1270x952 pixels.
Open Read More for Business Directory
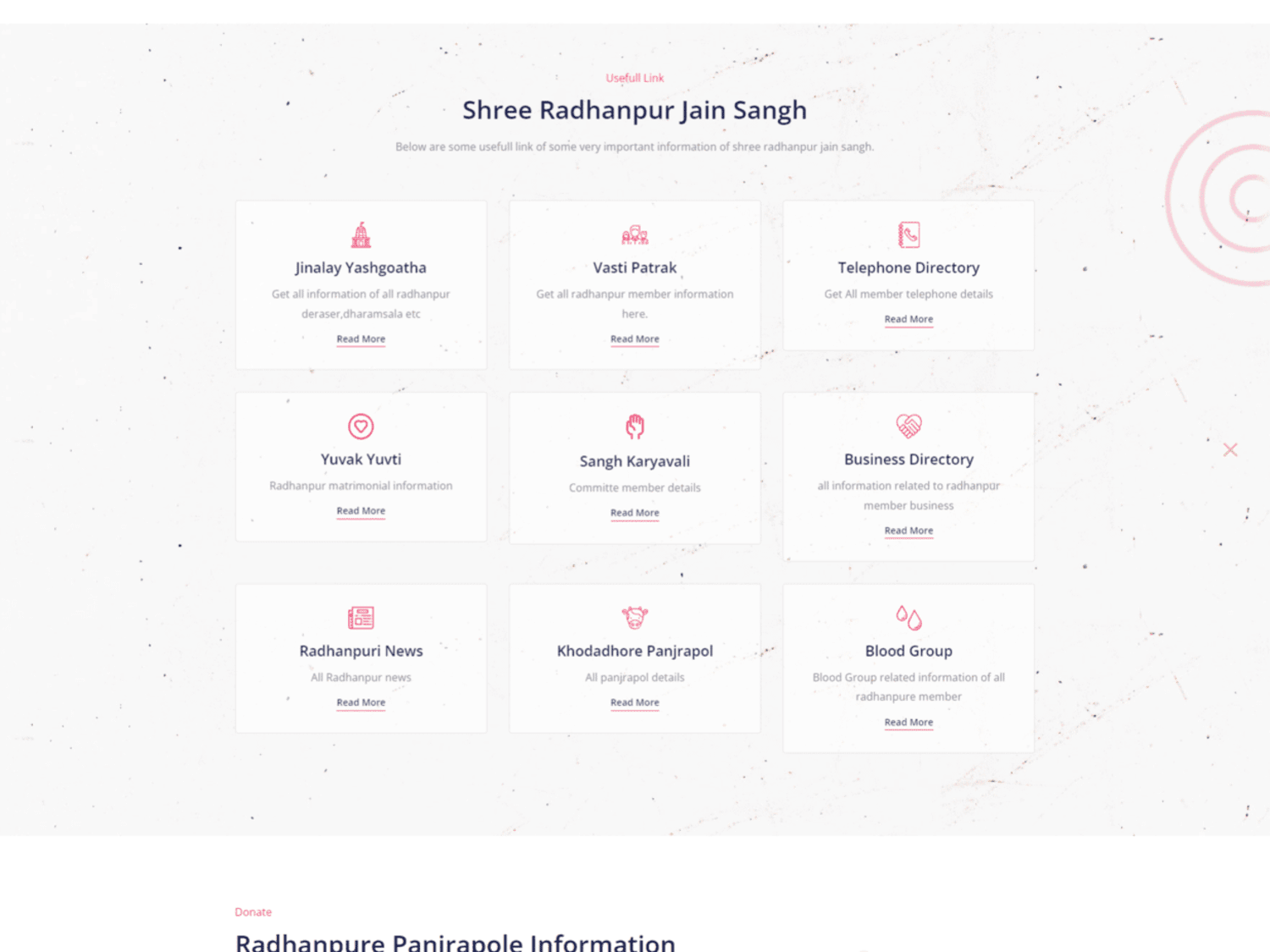(908, 531)
